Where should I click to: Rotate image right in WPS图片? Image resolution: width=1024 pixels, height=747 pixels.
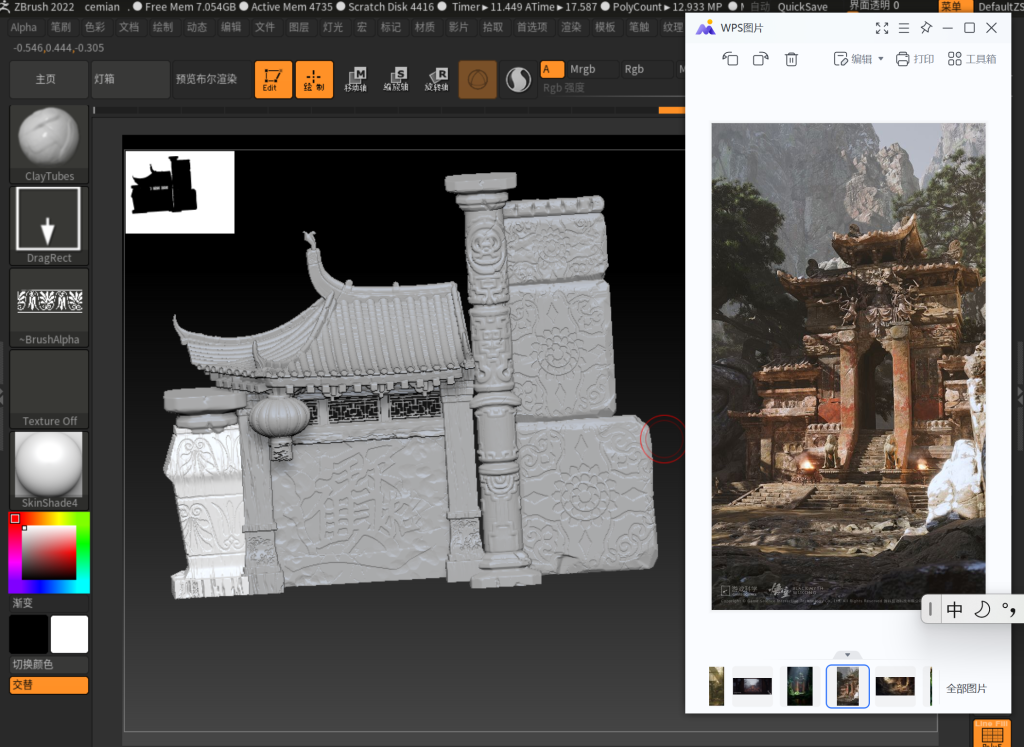(760, 59)
